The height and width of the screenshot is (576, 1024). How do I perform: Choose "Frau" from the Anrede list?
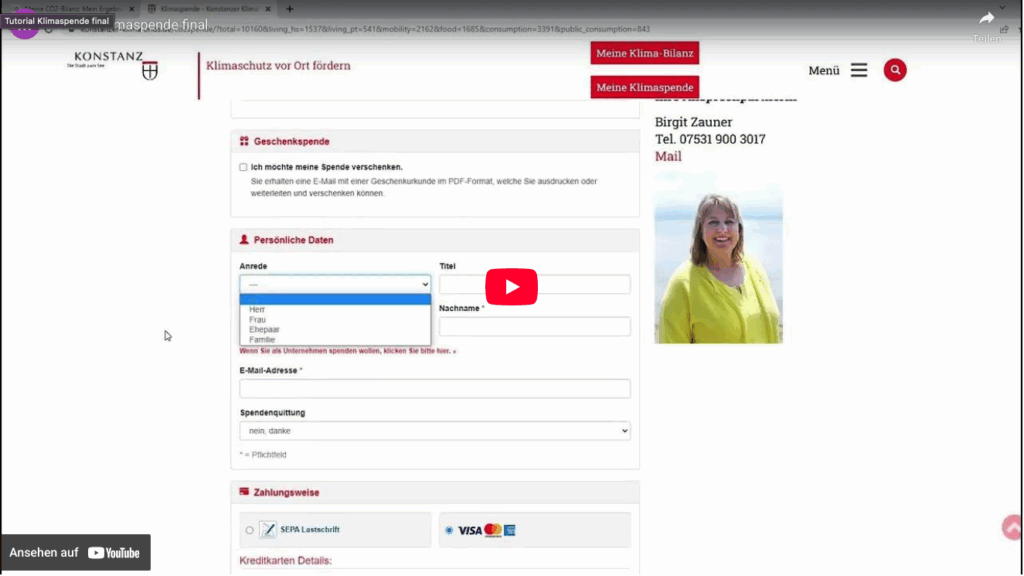(257, 320)
